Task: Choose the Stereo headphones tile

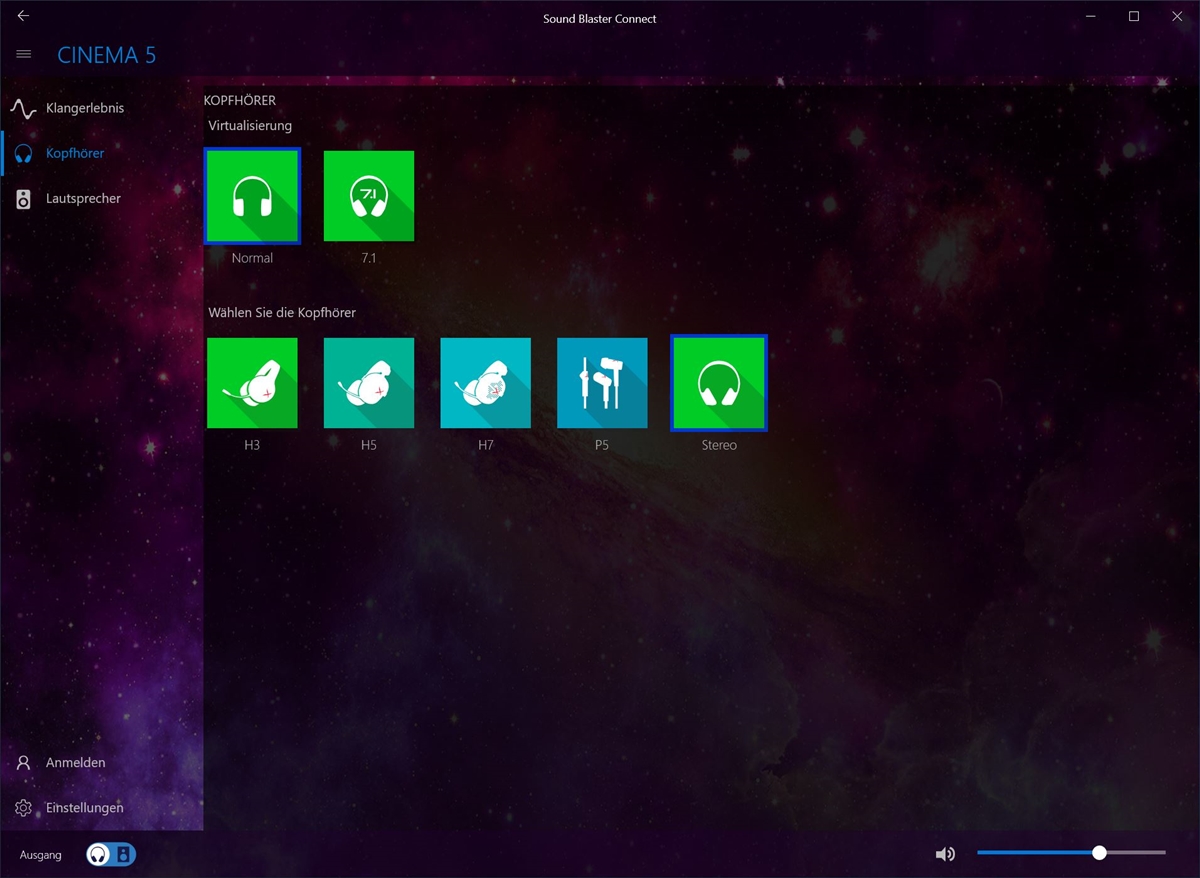Action: pyautogui.click(x=719, y=383)
